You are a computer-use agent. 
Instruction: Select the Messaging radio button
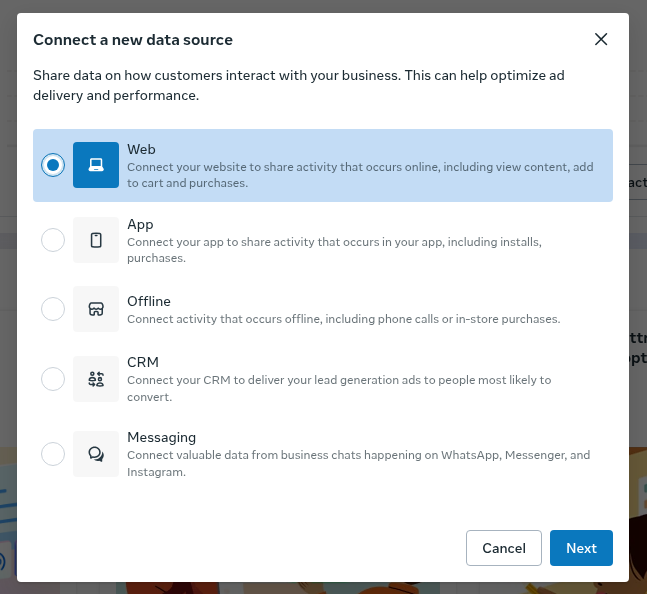[53, 454]
